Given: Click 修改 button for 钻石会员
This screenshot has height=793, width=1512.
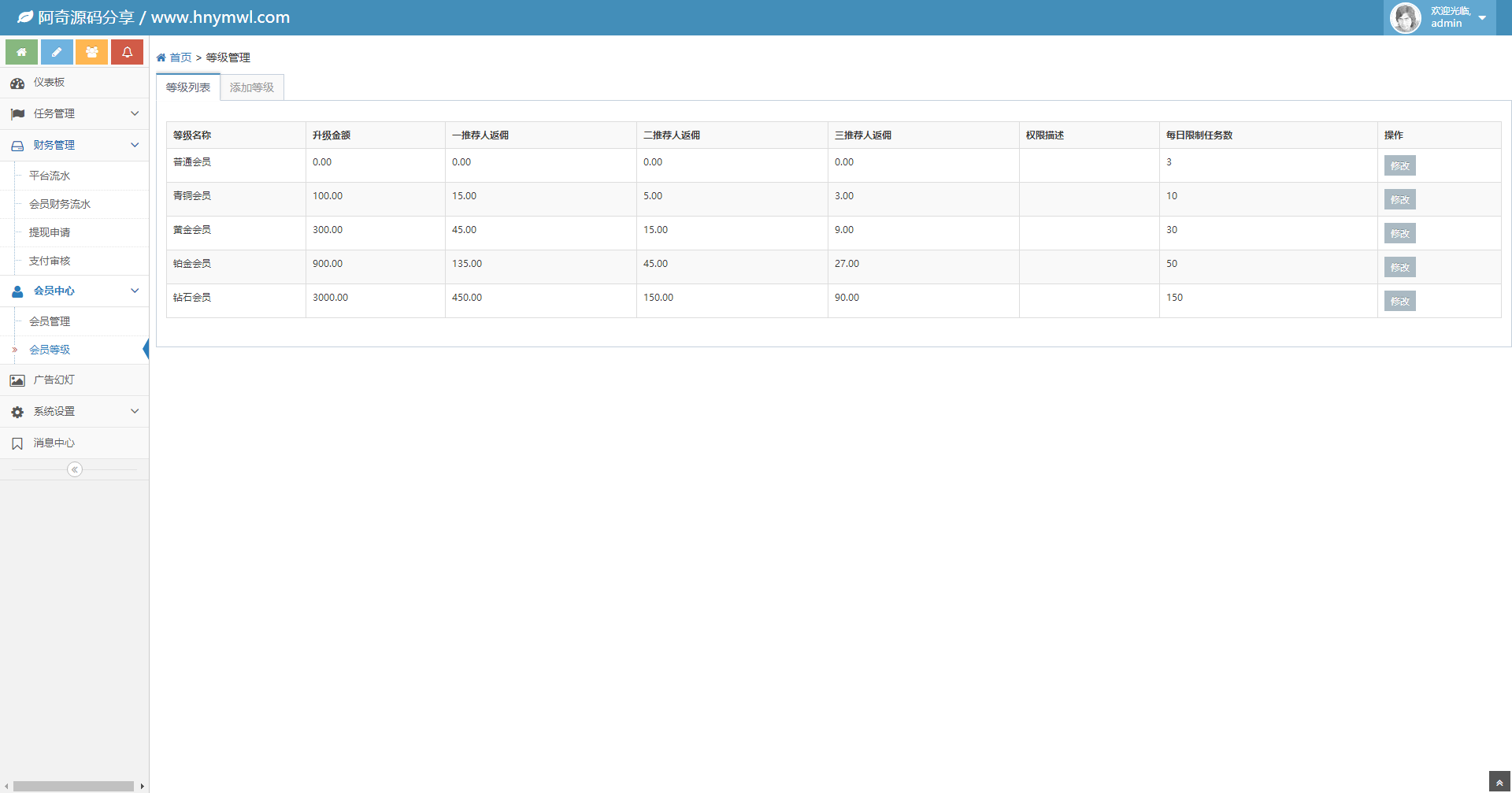Looking at the screenshot, I should [x=1399, y=301].
